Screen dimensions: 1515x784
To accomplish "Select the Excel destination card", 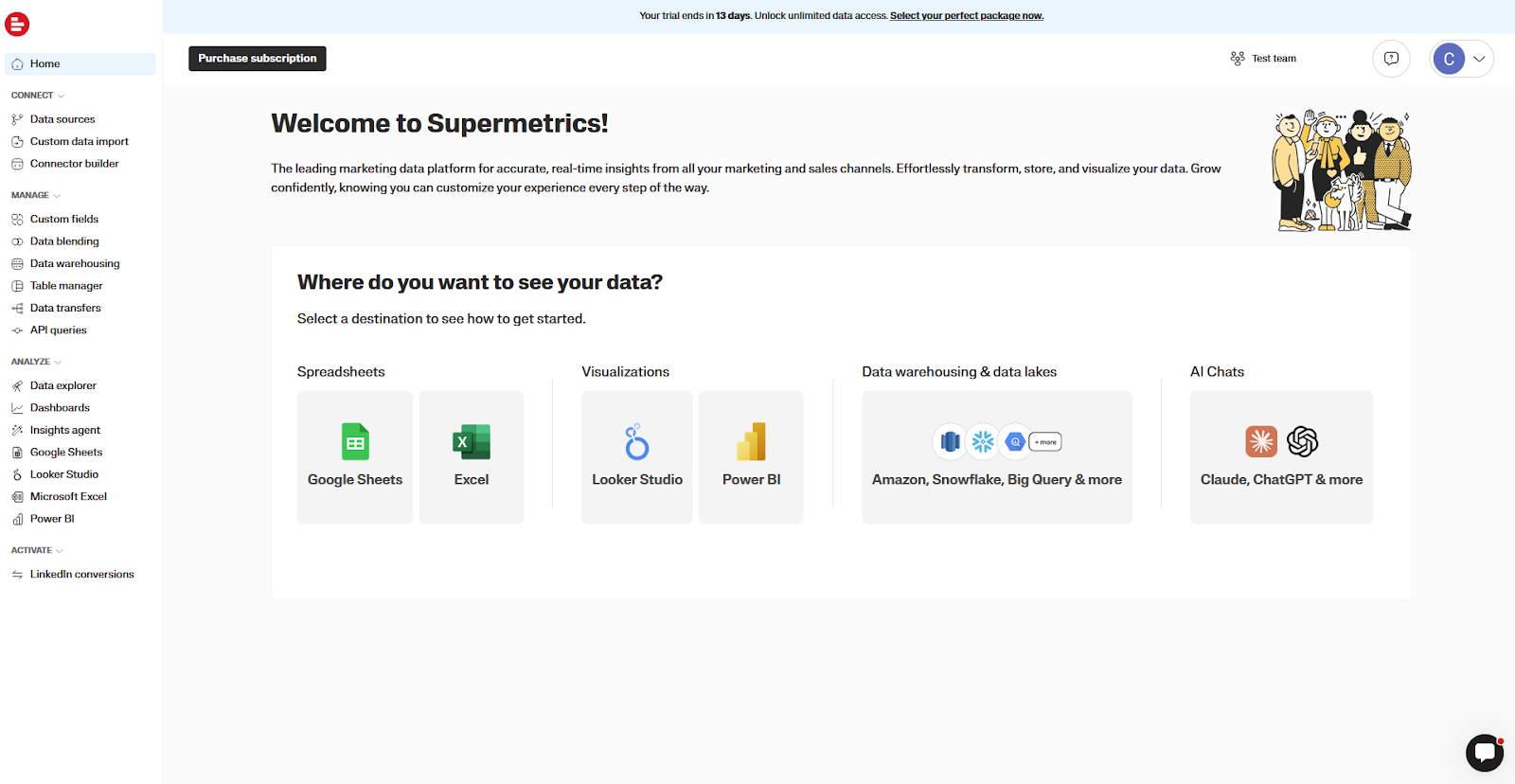I will 472,457.
